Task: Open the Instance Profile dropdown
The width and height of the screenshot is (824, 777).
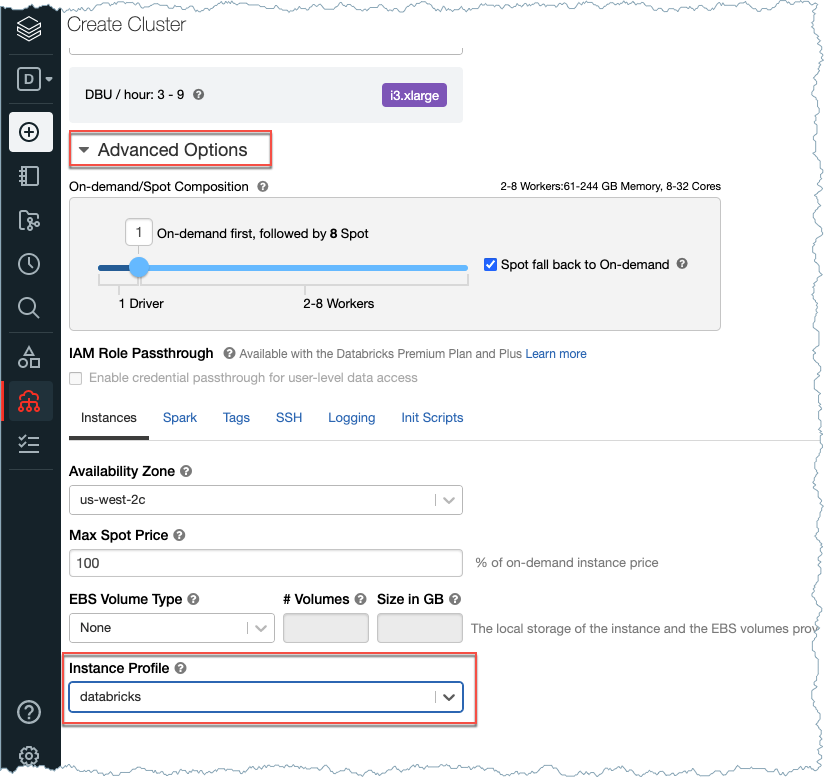Action: (265, 697)
